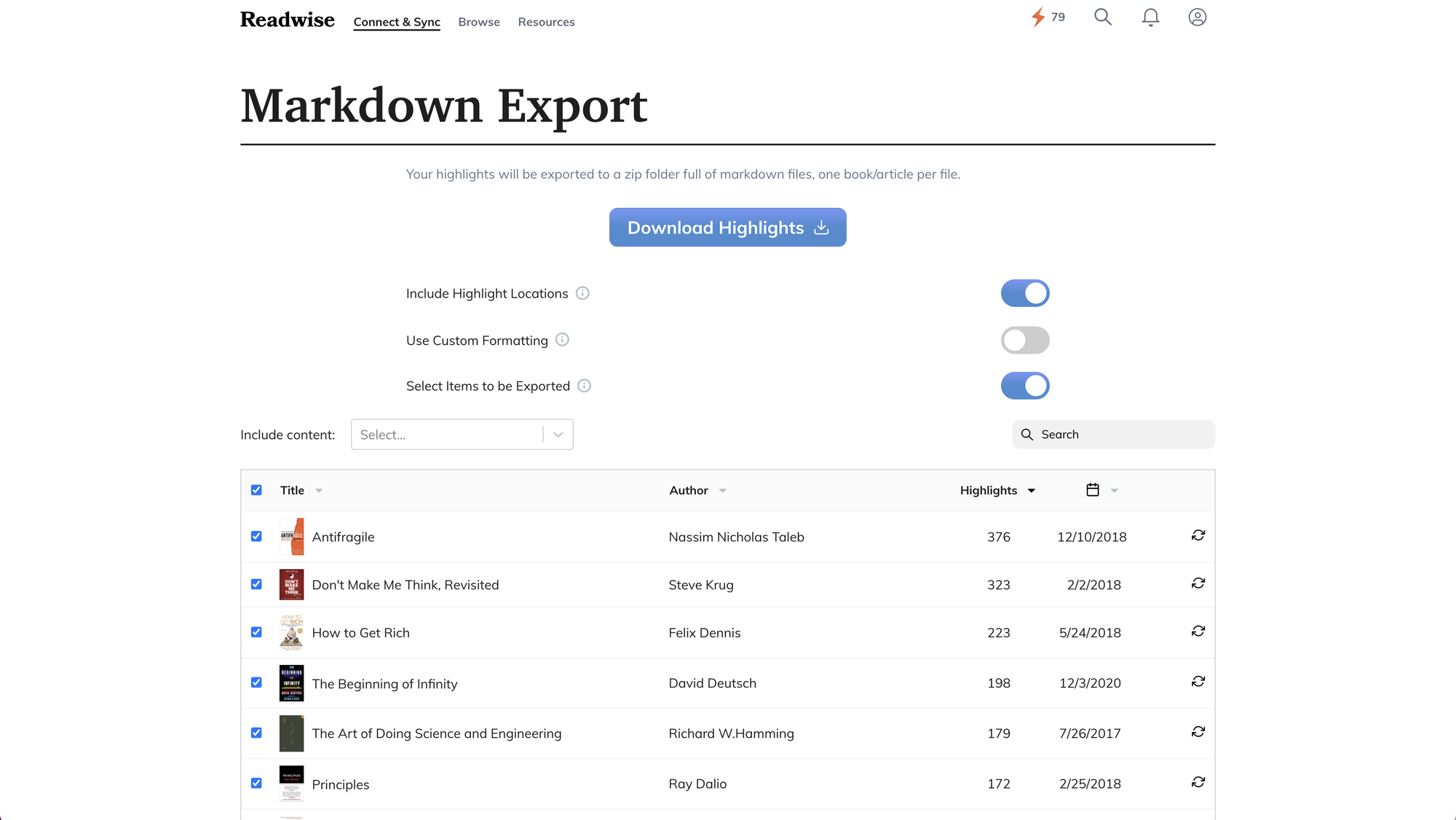Sort by Highlights column header
Image resolution: width=1456 pixels, height=820 pixels.
pyautogui.click(x=997, y=490)
